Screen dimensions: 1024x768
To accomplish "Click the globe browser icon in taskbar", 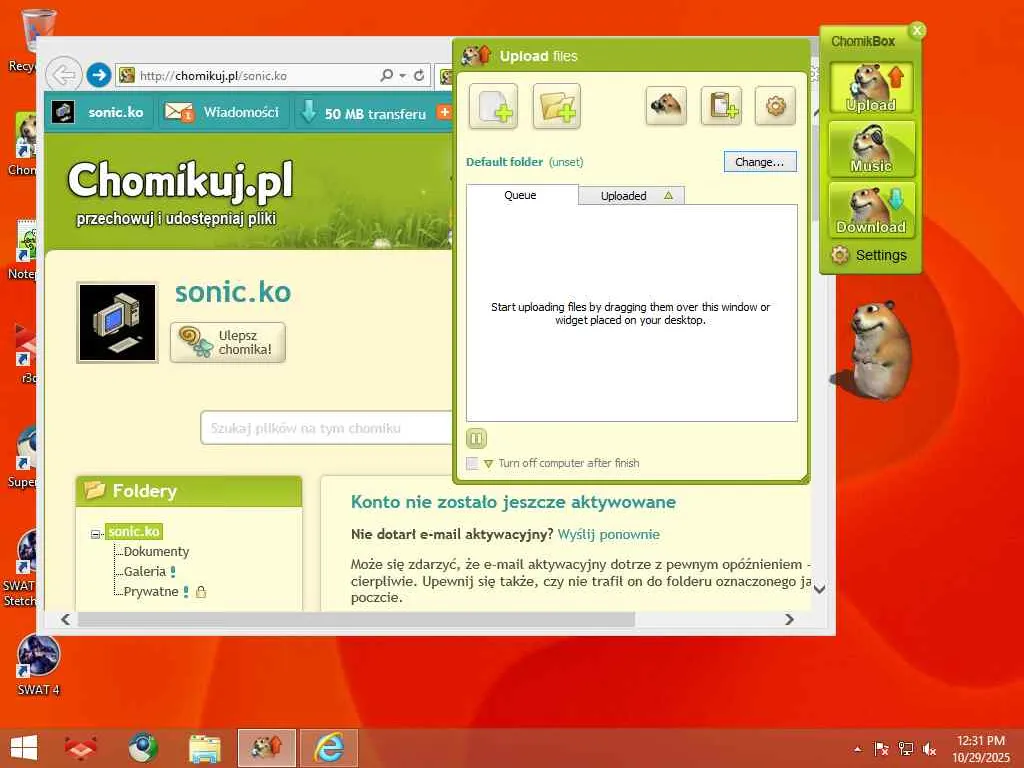I will [x=142, y=748].
